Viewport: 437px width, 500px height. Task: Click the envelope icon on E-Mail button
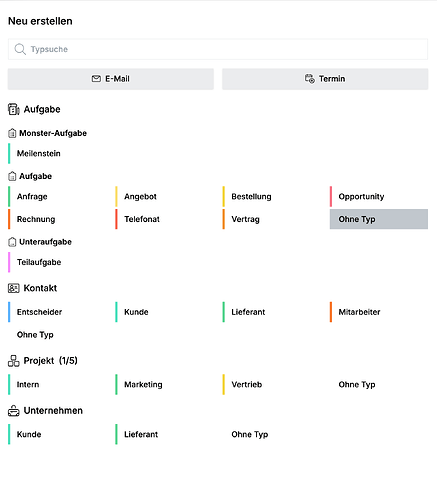96,79
